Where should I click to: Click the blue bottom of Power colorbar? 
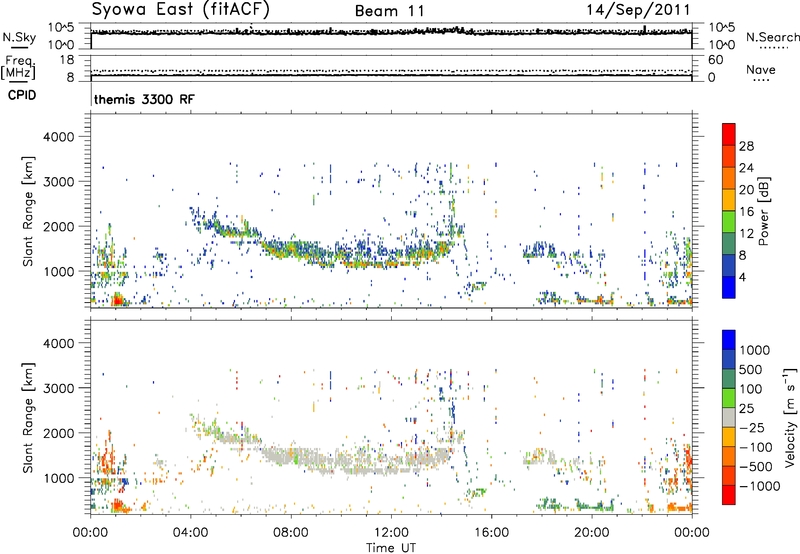[x=729, y=287]
